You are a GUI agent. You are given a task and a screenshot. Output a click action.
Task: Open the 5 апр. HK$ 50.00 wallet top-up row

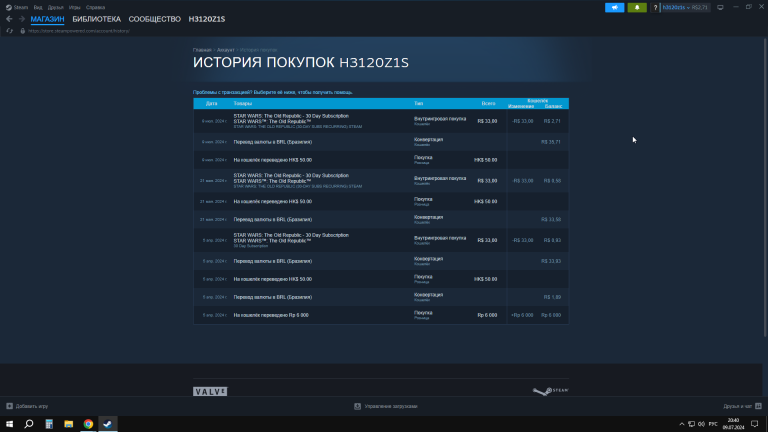381,279
